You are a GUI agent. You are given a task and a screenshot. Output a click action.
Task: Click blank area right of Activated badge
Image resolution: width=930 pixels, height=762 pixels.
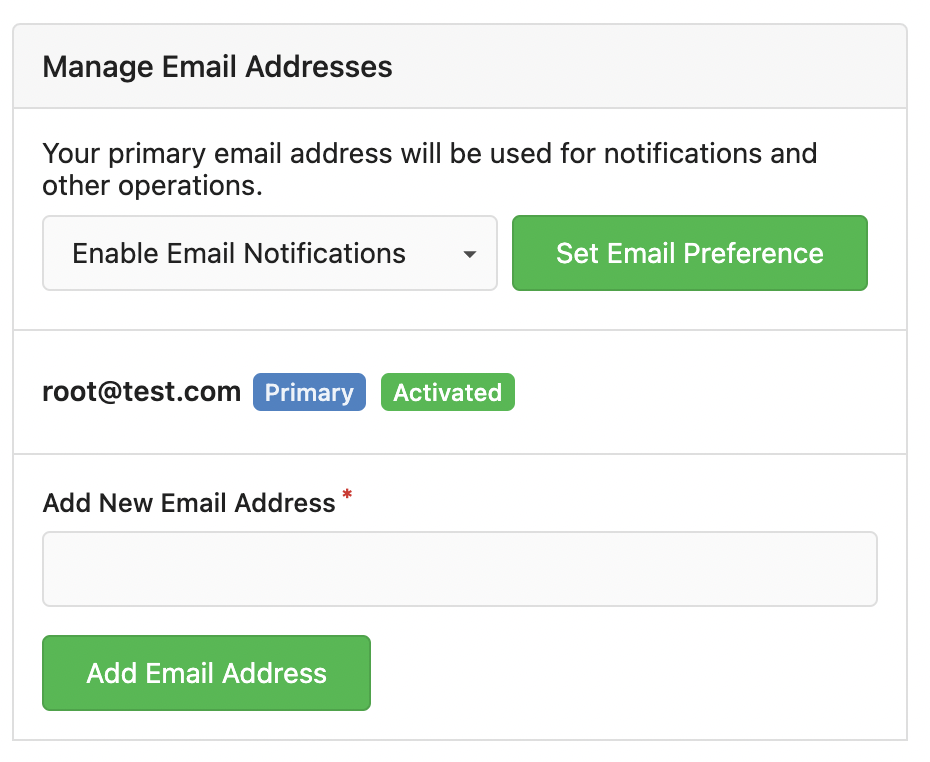700,393
